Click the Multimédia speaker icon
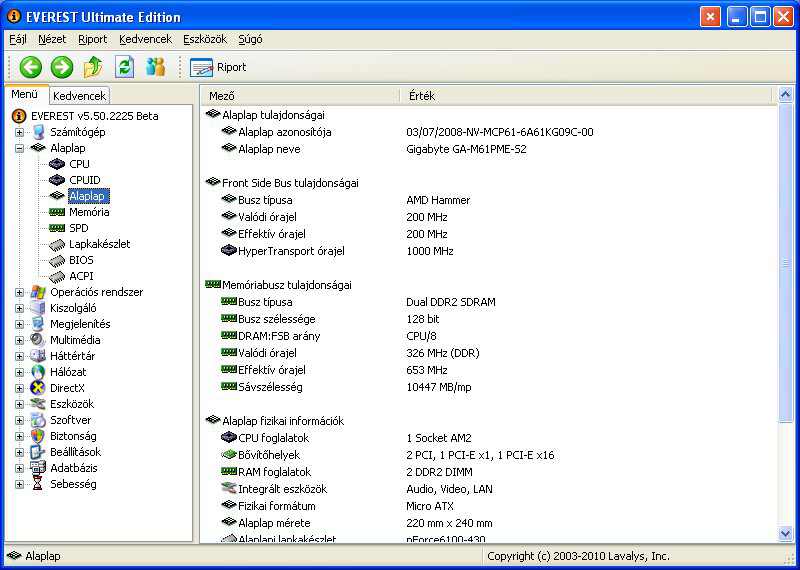Viewport: 800px width, 570px height. point(38,340)
